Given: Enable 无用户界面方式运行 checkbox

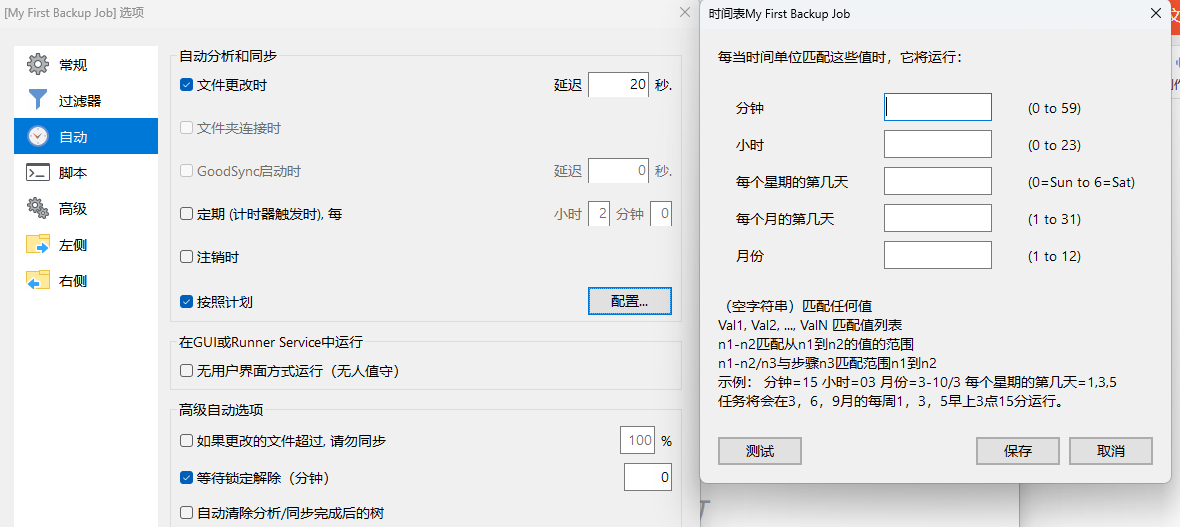Looking at the screenshot, I should click(187, 370).
